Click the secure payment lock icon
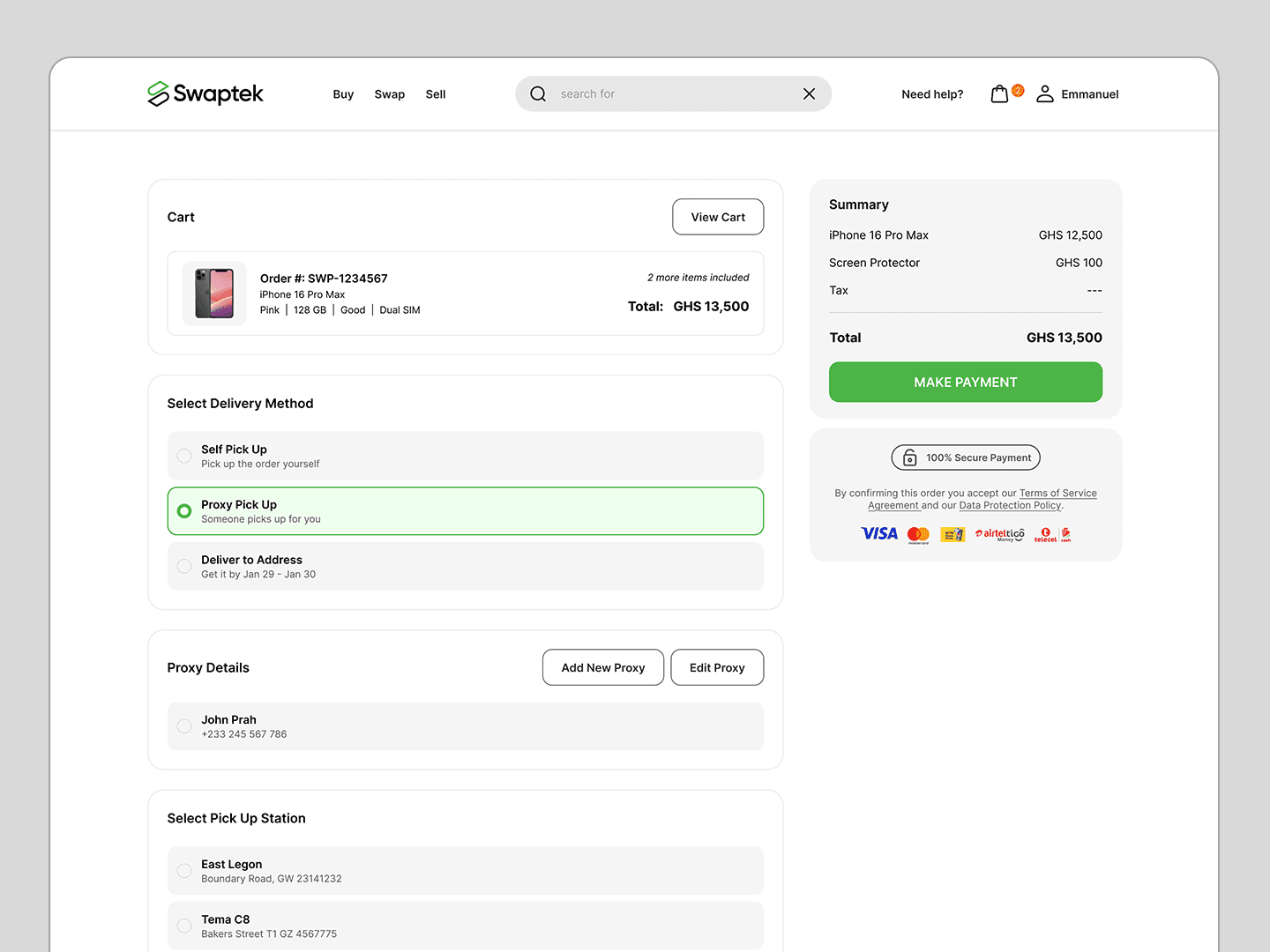The width and height of the screenshot is (1270, 952). (x=909, y=457)
